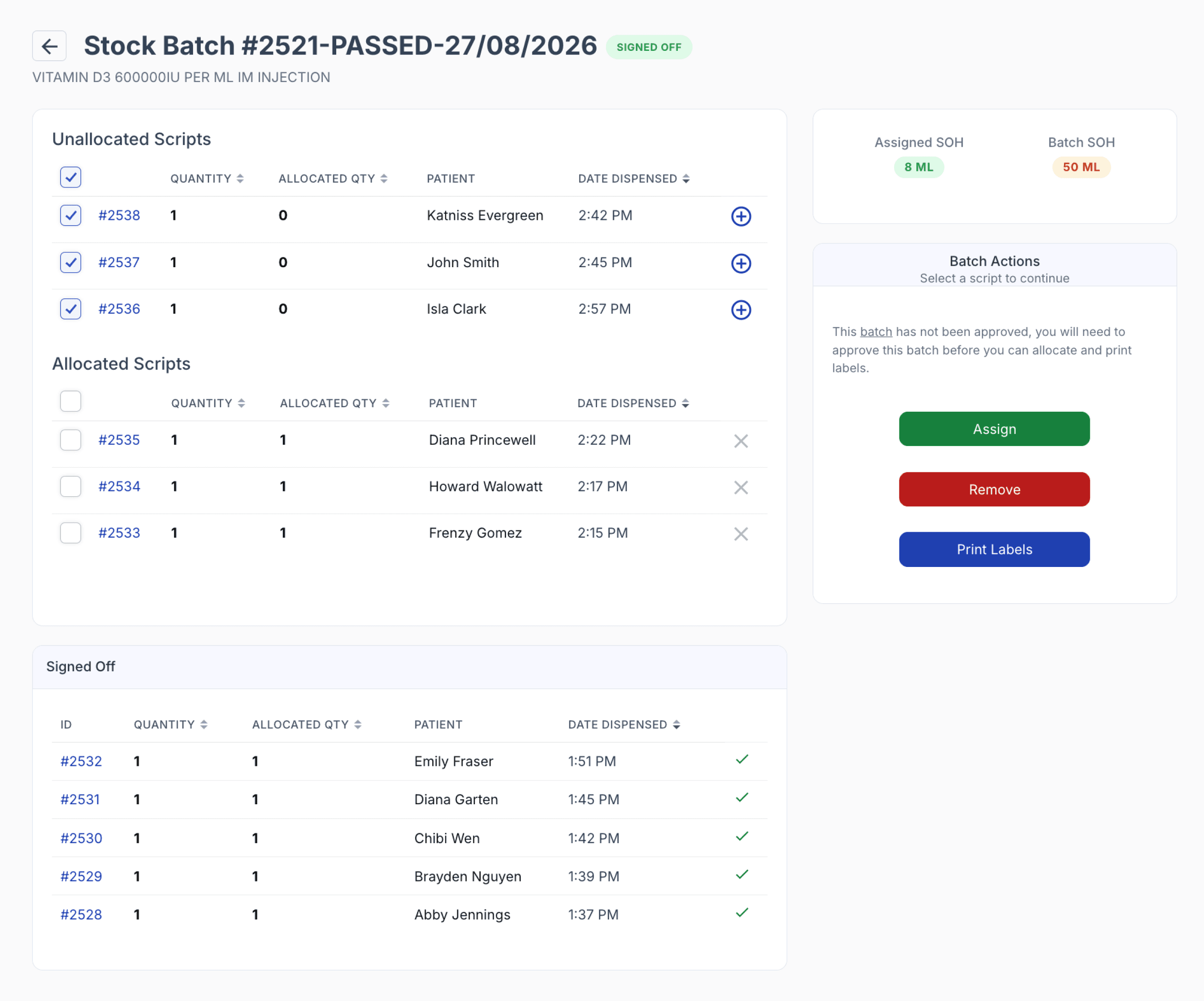Click the green Assign button
1204x1001 pixels.
point(994,429)
